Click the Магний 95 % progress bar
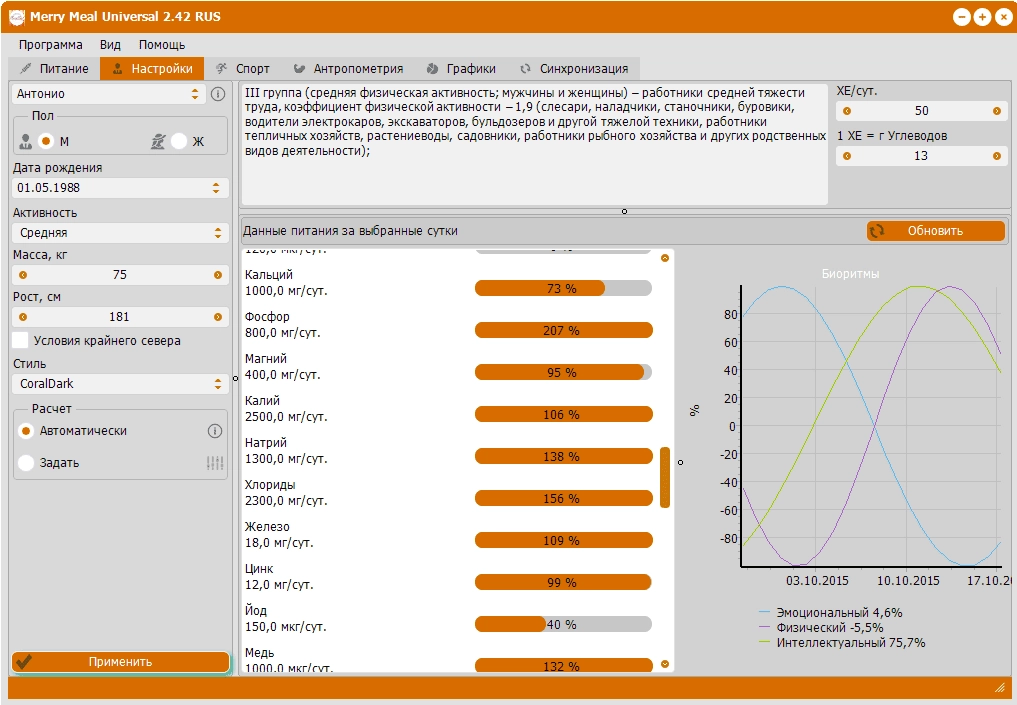 pos(563,372)
